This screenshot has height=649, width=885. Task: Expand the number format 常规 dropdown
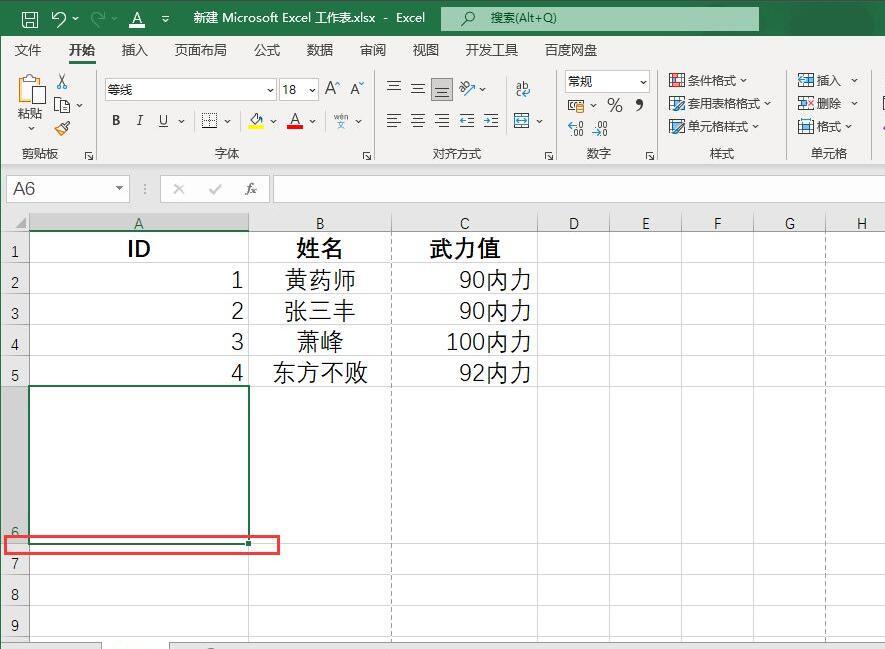[643, 82]
